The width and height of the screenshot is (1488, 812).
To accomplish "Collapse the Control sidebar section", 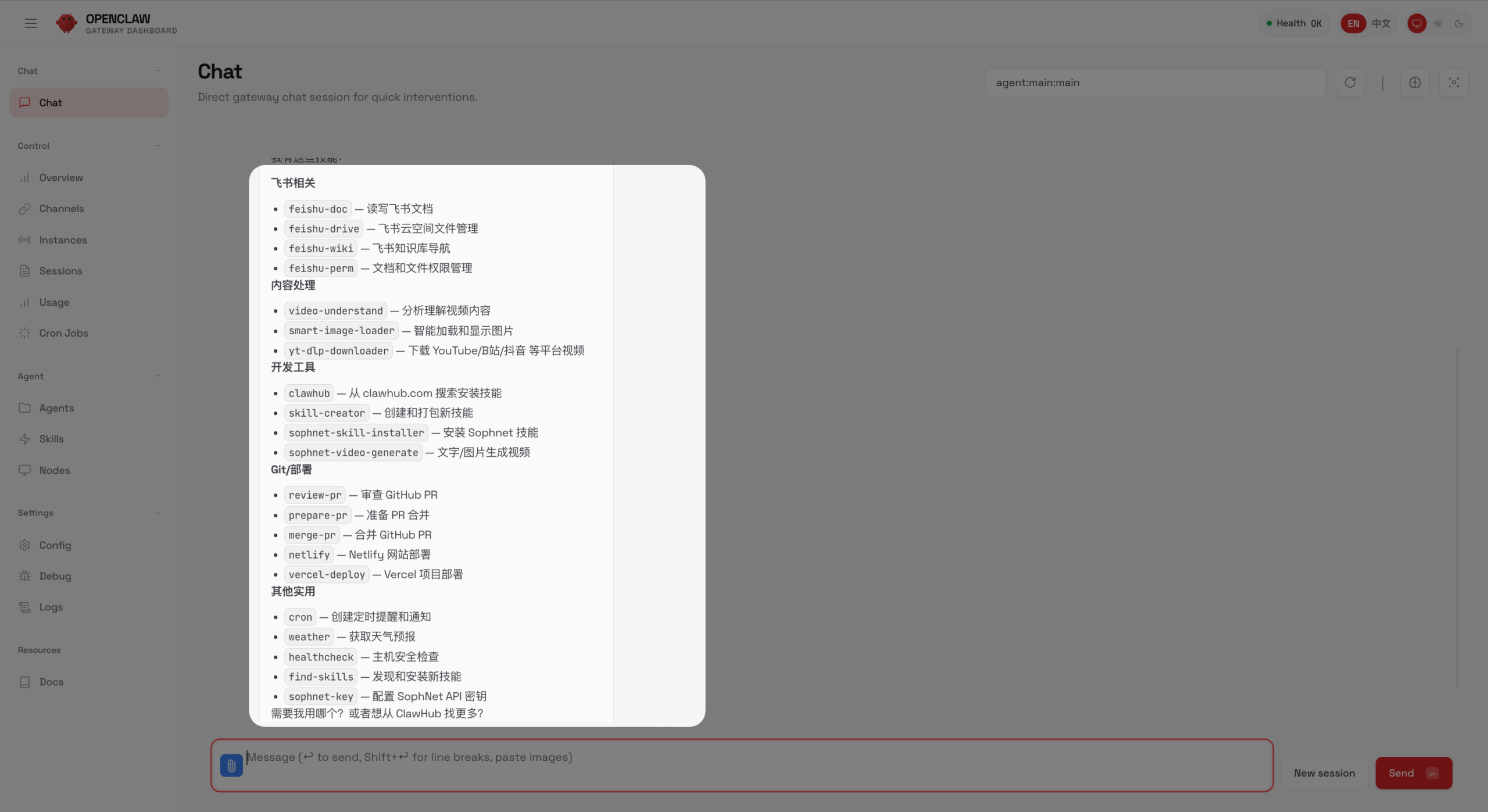I will coord(158,146).
